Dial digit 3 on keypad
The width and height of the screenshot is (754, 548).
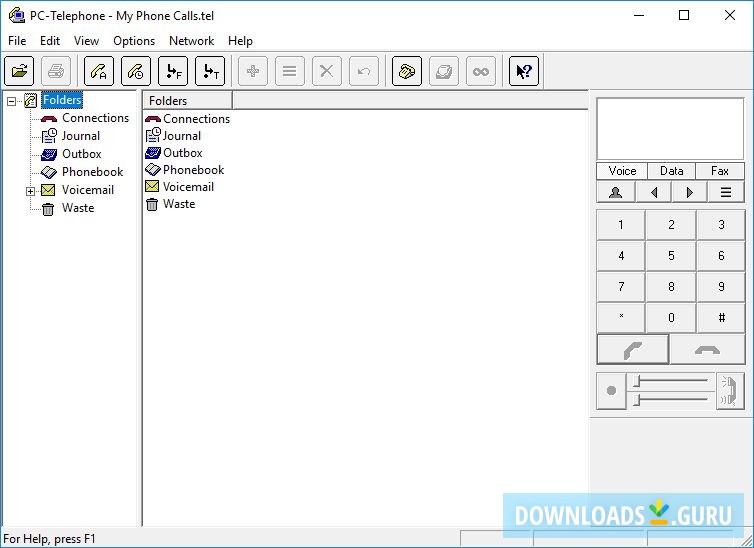[x=721, y=224]
